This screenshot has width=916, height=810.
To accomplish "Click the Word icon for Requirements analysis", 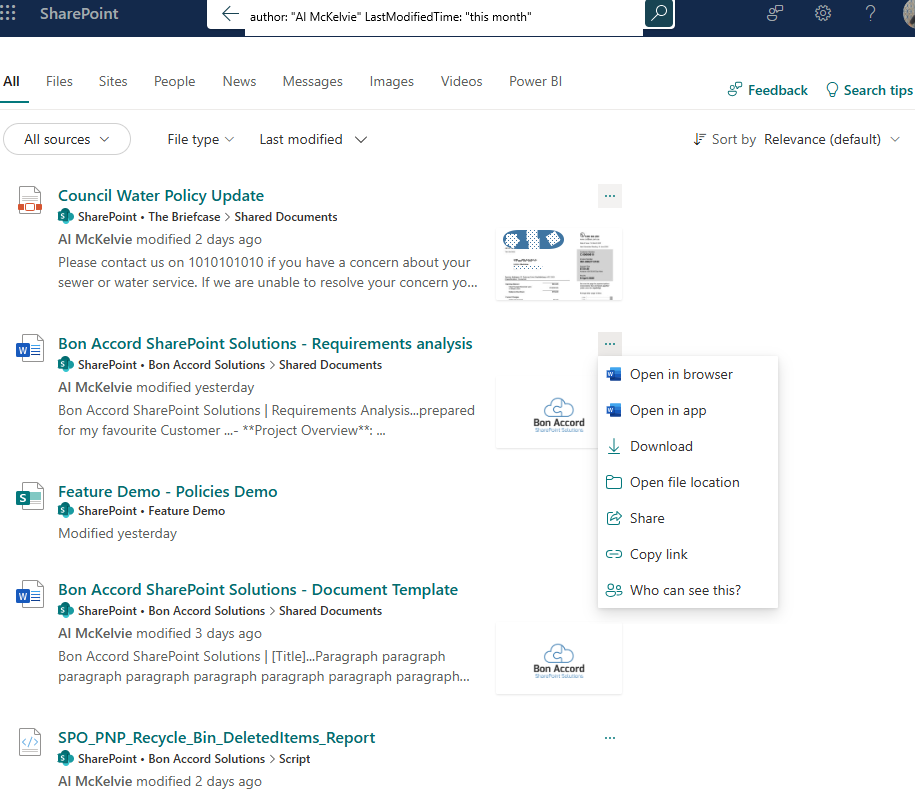I will pos(30,348).
